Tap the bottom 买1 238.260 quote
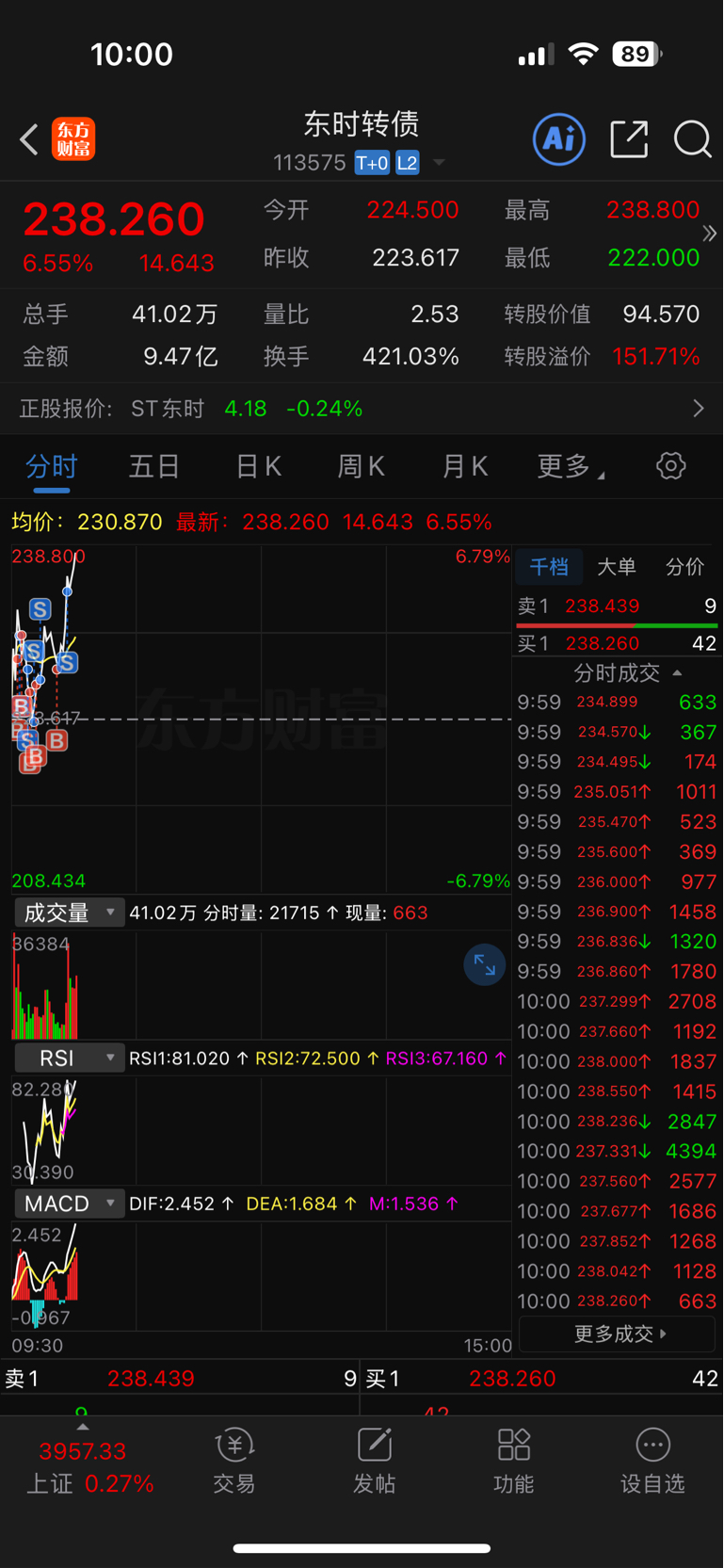Image resolution: width=724 pixels, height=1568 pixels. coord(541,1379)
